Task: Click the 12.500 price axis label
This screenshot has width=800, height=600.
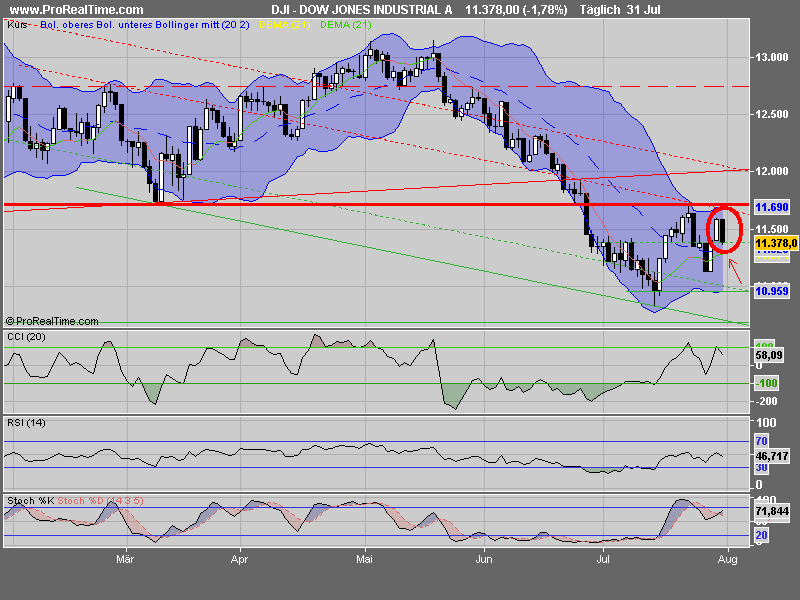Action: (x=772, y=114)
